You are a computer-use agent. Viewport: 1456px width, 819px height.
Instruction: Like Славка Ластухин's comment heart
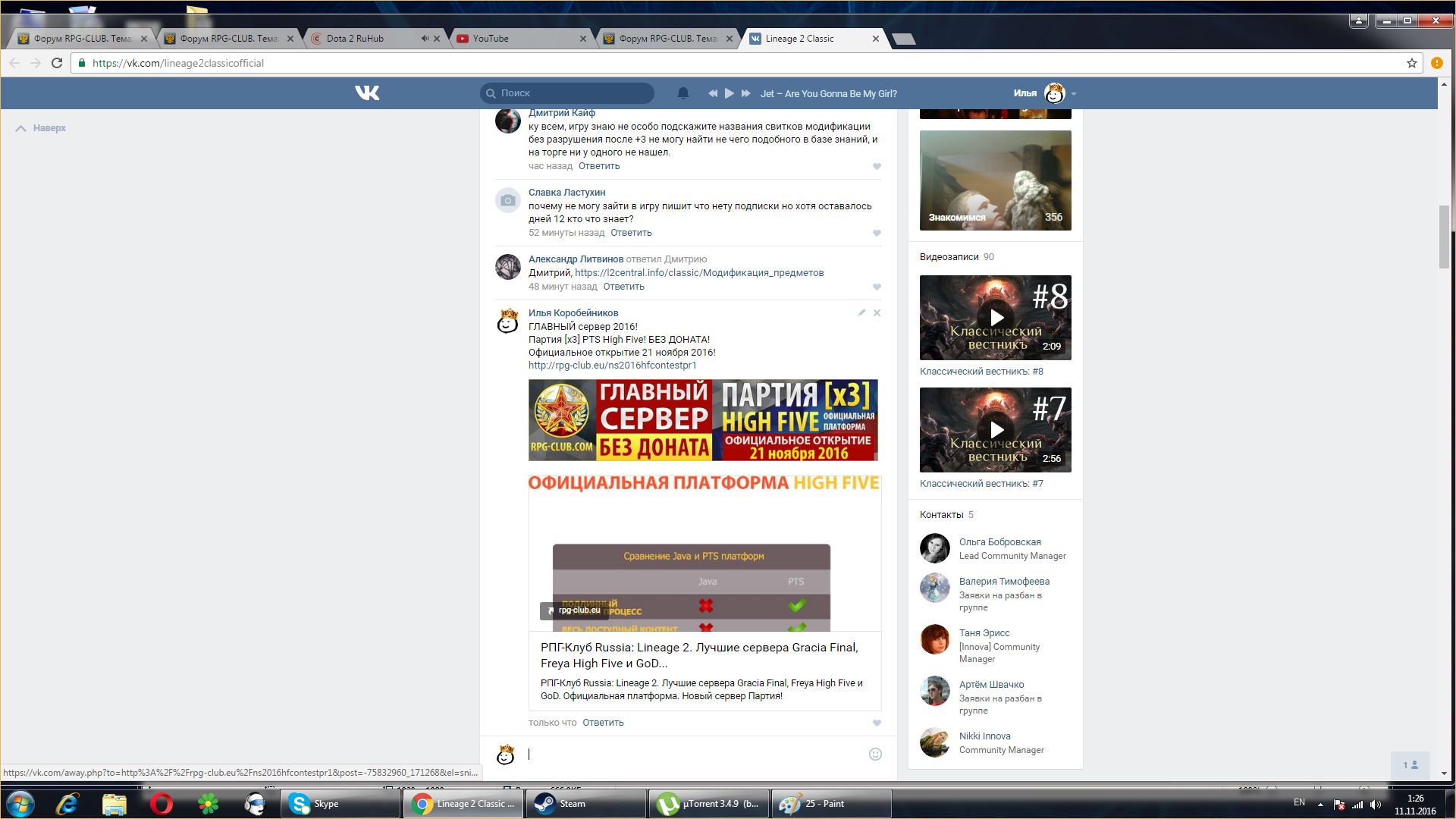coord(877,233)
